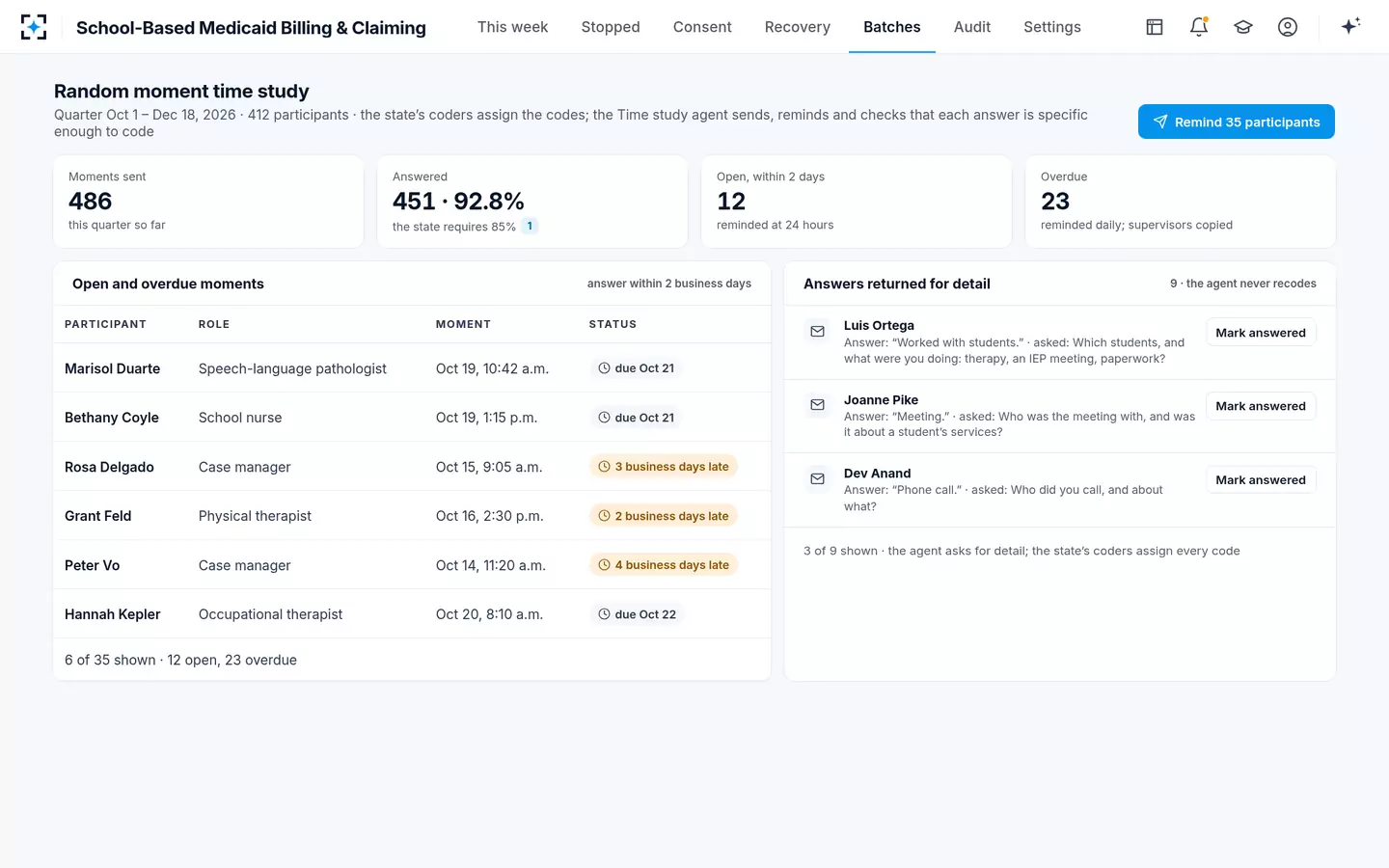Switch to the Audit tab
Screen dimensions: 1389x868
971,27
